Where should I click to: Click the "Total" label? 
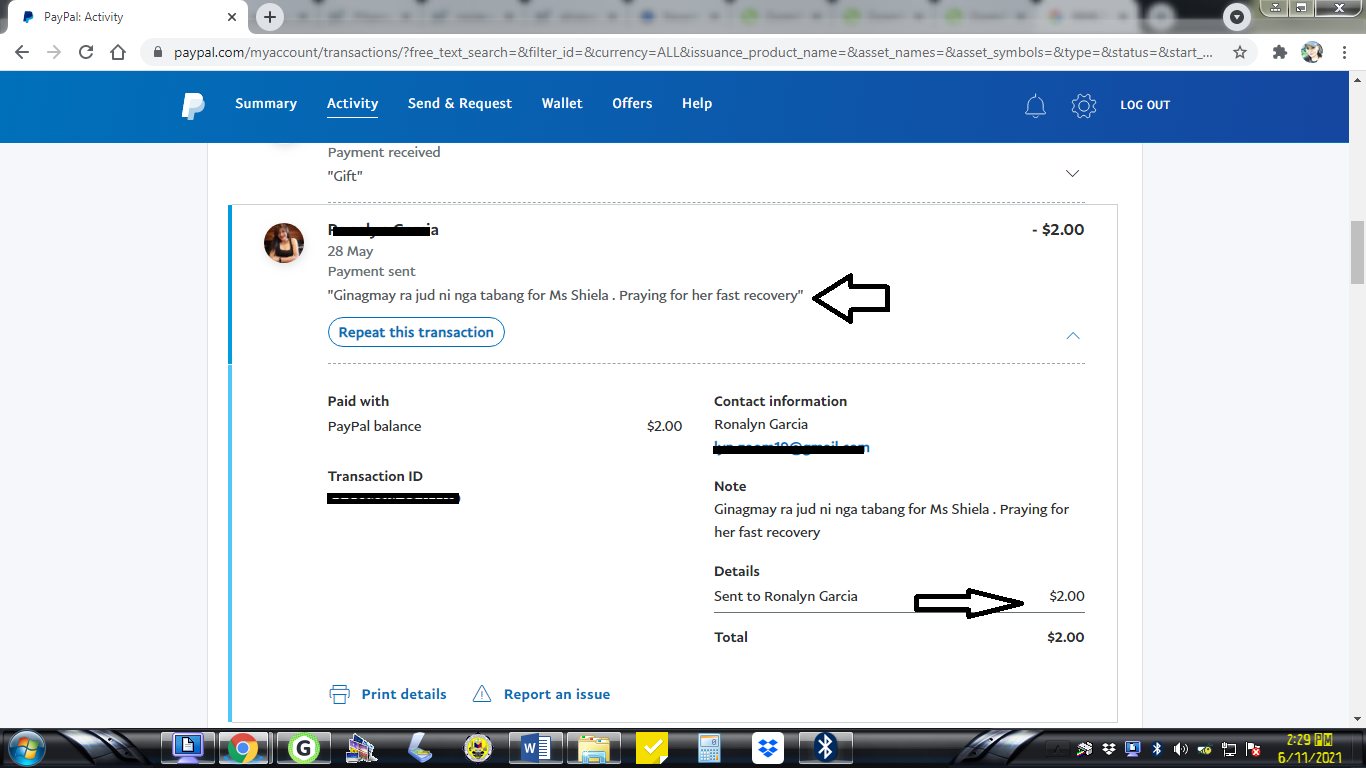[x=731, y=637]
